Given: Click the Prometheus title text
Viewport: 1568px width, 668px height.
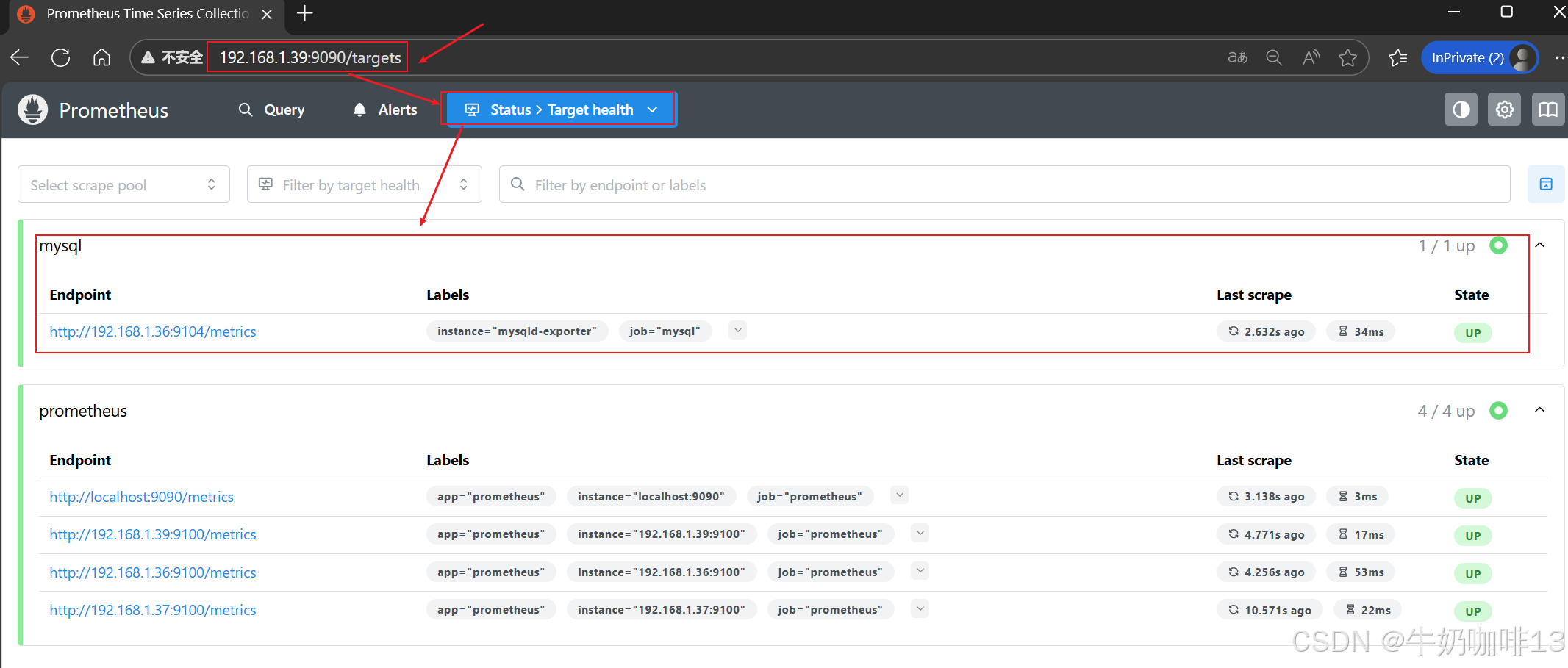Looking at the screenshot, I should [x=114, y=110].
